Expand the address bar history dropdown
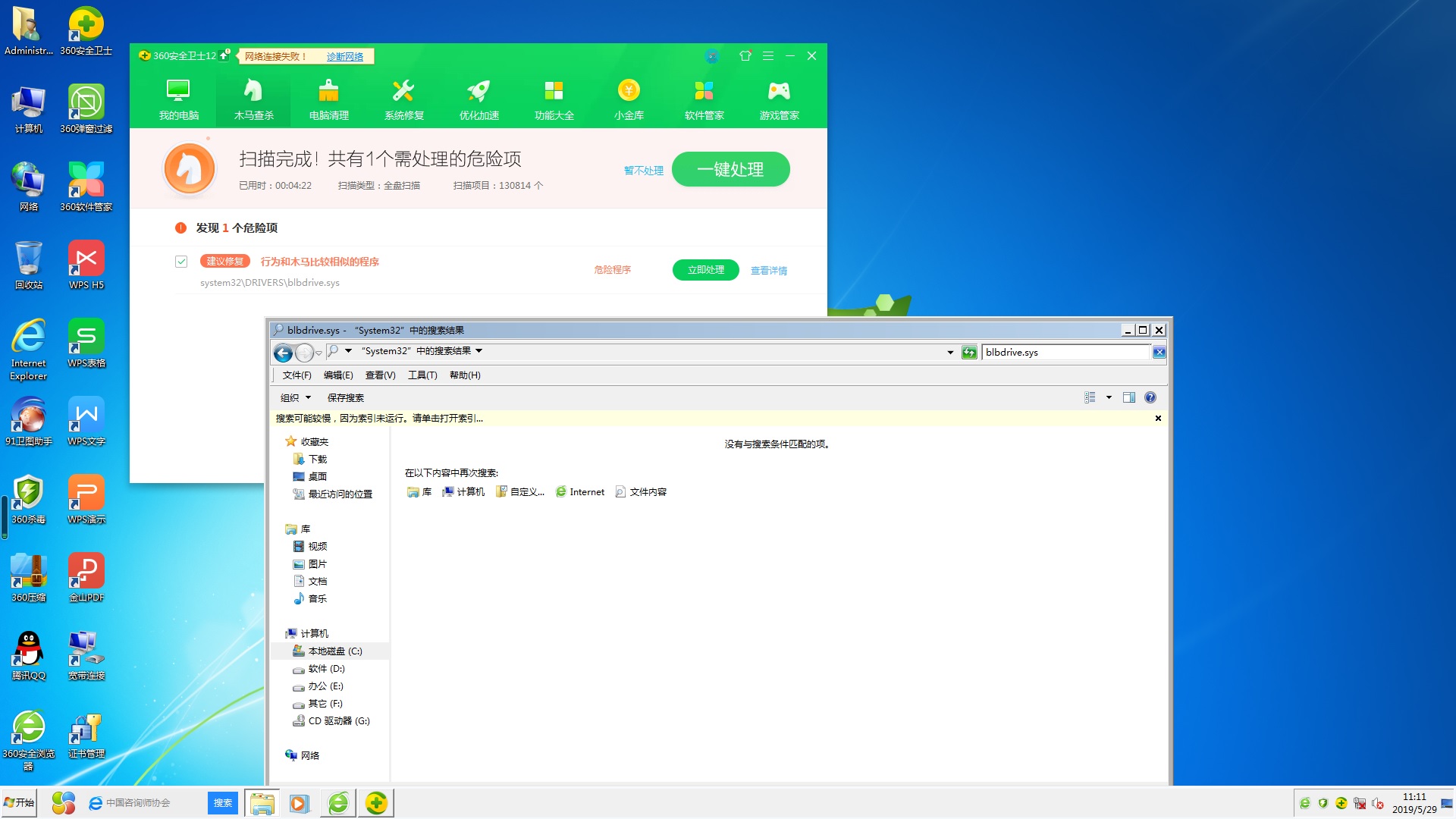This screenshot has width=1456, height=819. (x=949, y=352)
